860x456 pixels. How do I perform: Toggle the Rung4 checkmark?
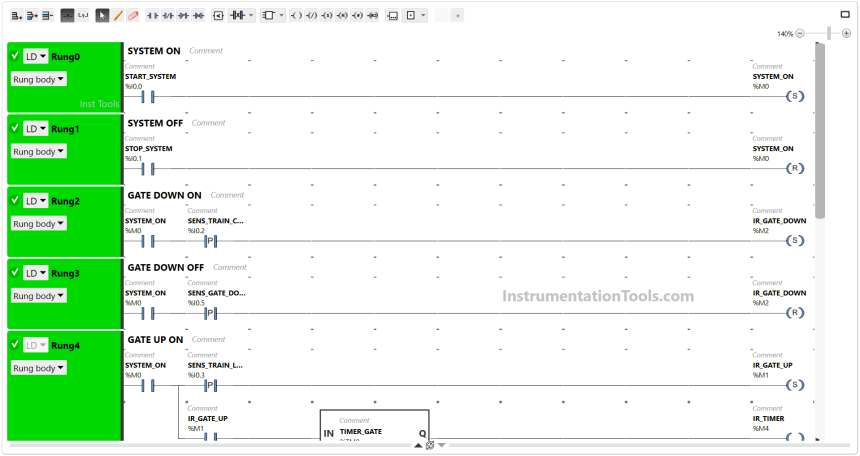15,345
